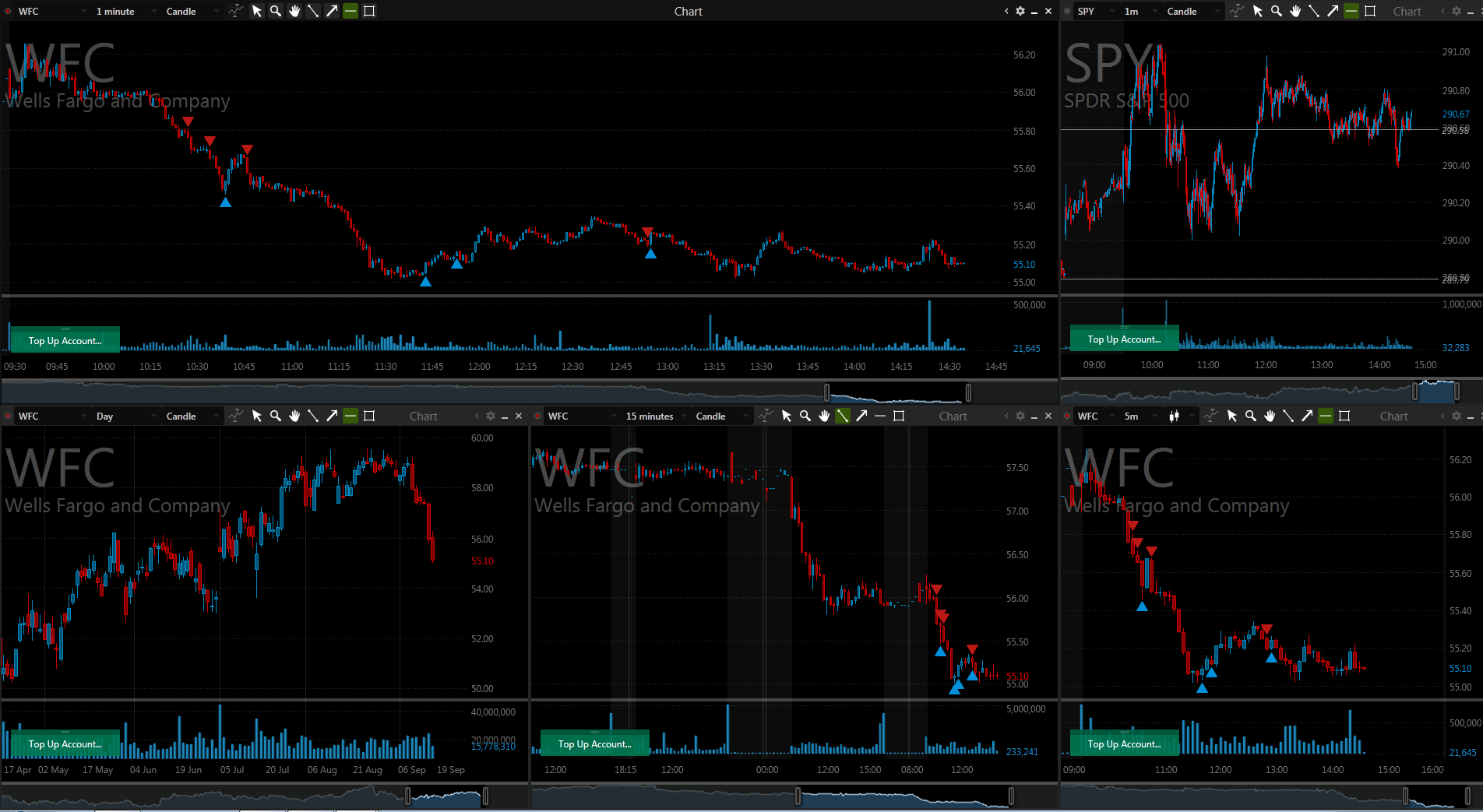This screenshot has width=1483, height=812.
Task: Click range slider left handle under WFC 1 minute chart
Action: point(826,392)
